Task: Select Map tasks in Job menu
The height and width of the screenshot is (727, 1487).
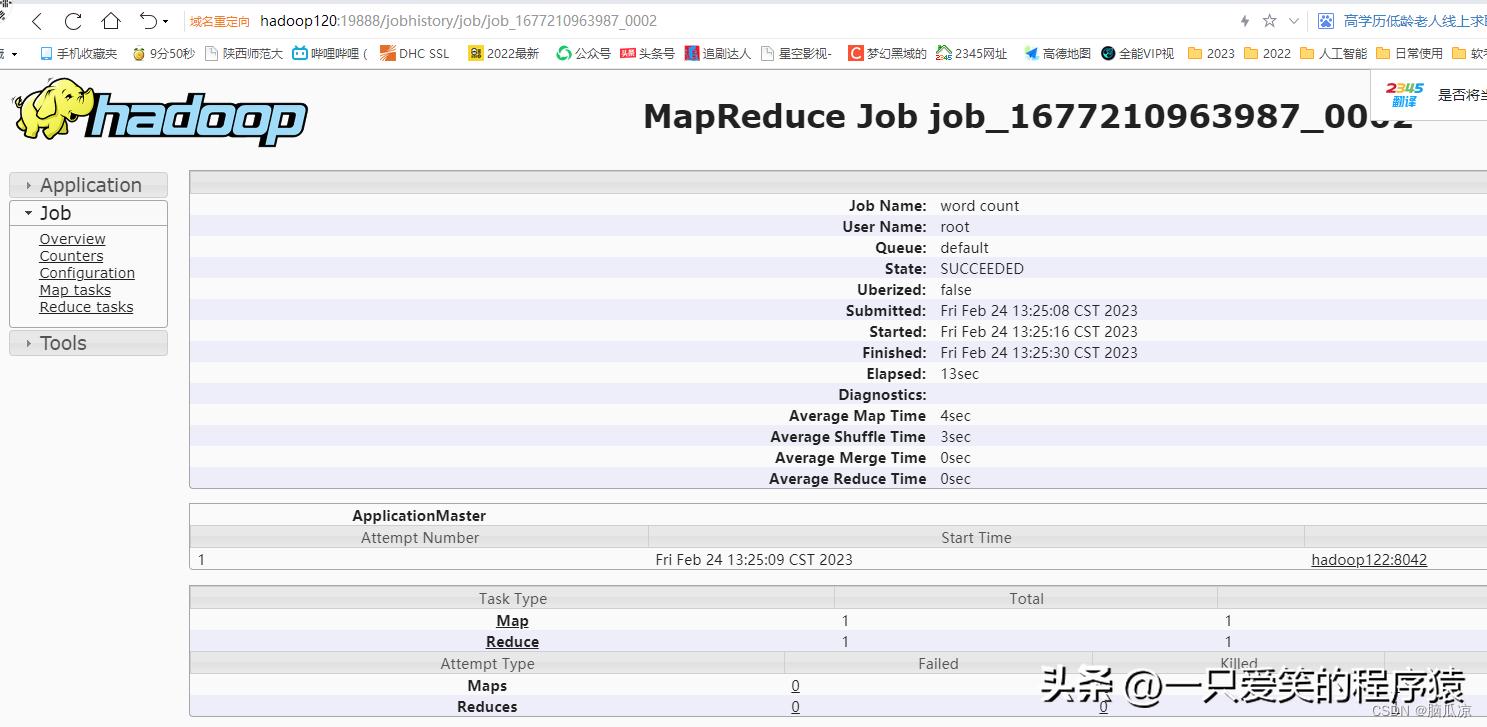Action: coord(75,290)
